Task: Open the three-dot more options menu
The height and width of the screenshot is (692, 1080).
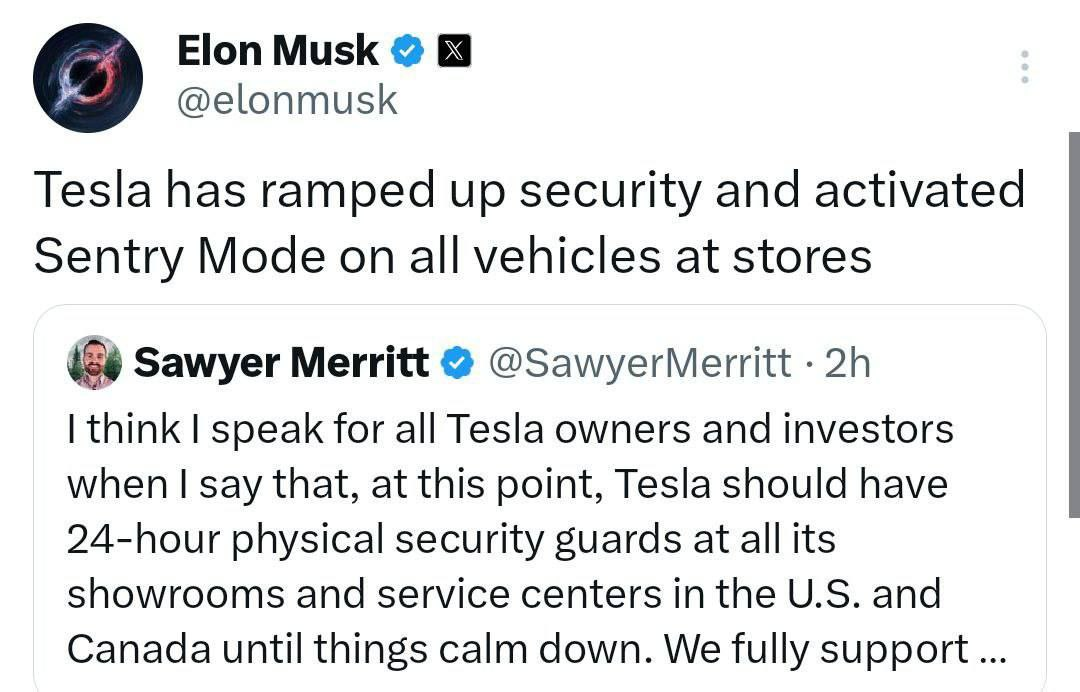Action: point(1023,66)
